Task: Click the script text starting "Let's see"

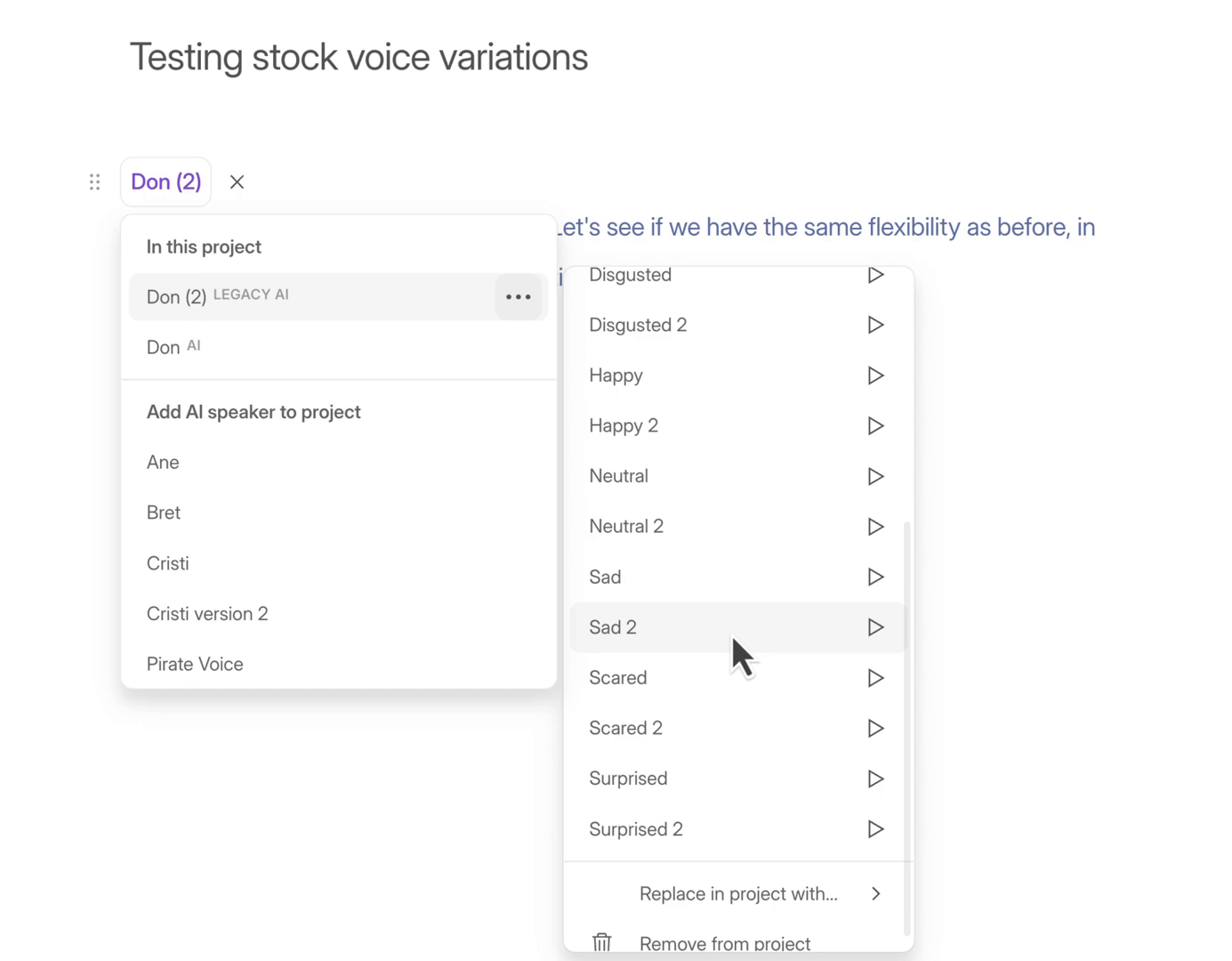Action: tap(827, 228)
